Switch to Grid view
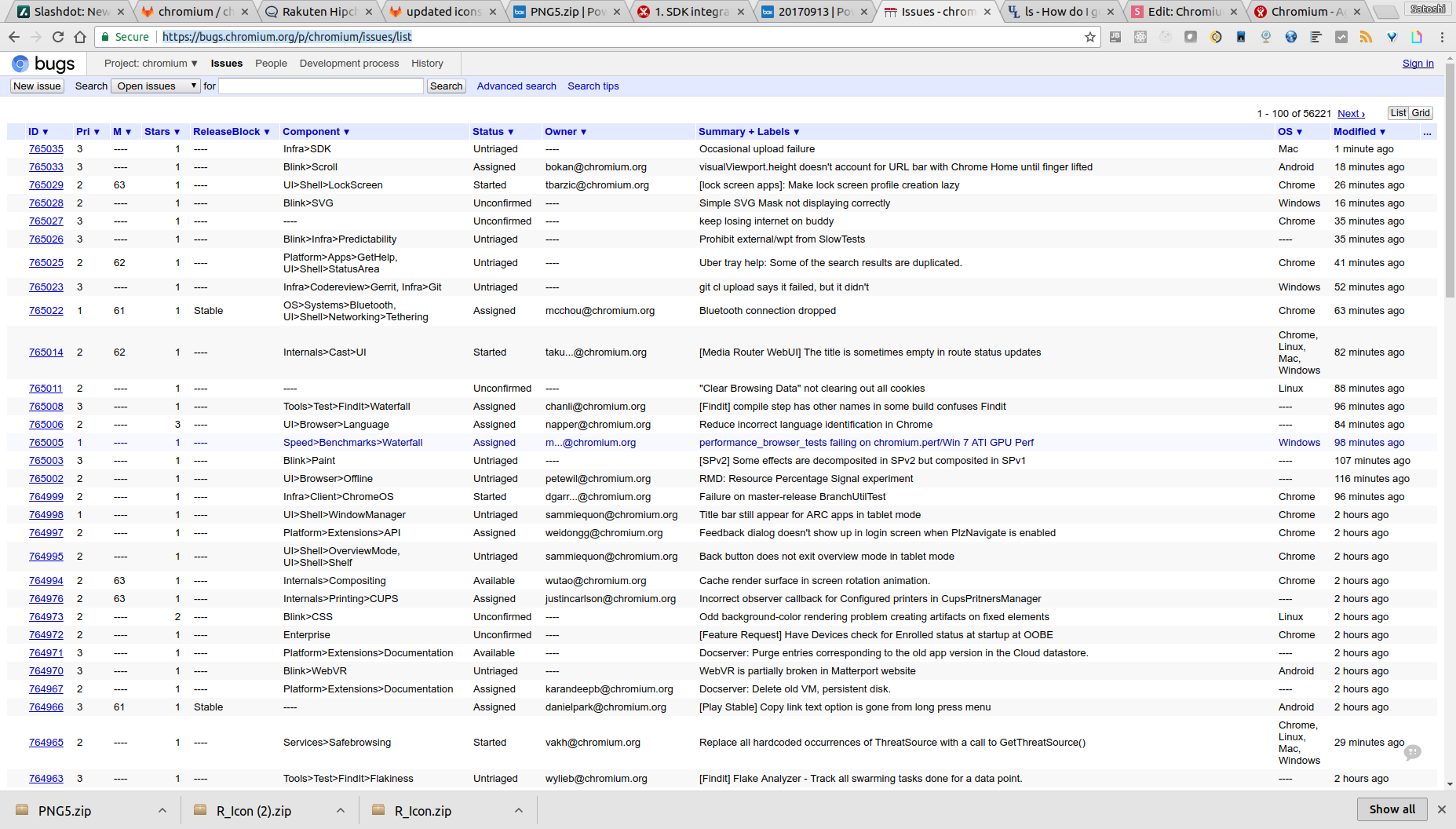This screenshot has width=1456, height=829. point(1421,113)
